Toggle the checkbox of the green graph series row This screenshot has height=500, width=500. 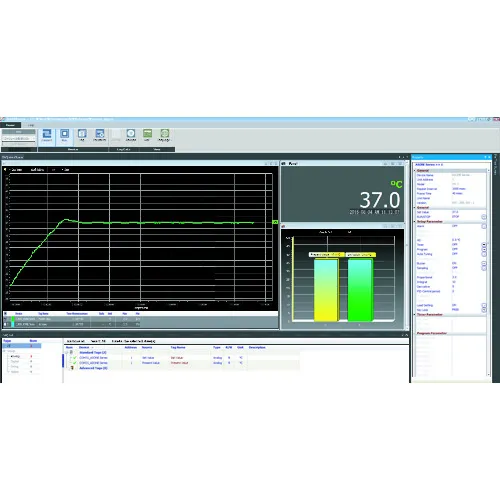pos(5,319)
